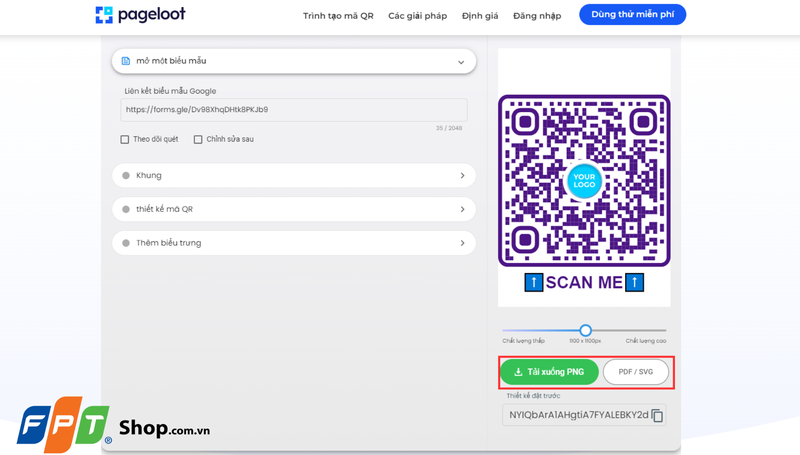The image size is (800, 455).
Task: Open the mở một biểu mẫu dropdown
Action: pos(294,61)
